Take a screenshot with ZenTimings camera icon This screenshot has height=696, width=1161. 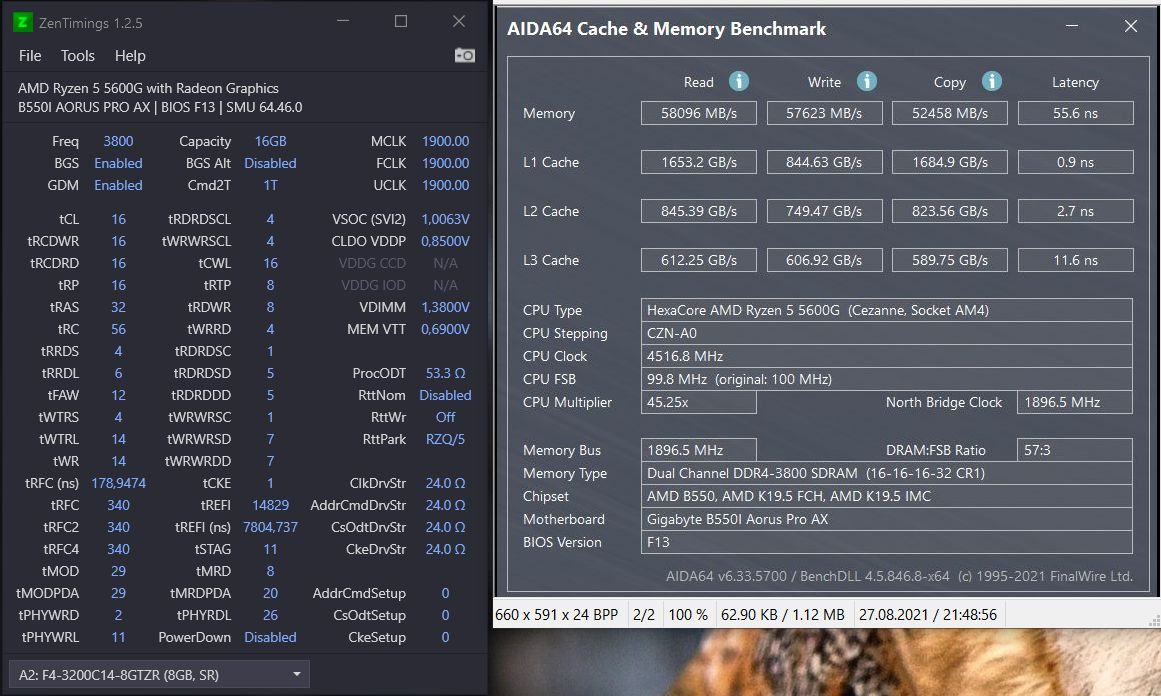tap(464, 56)
